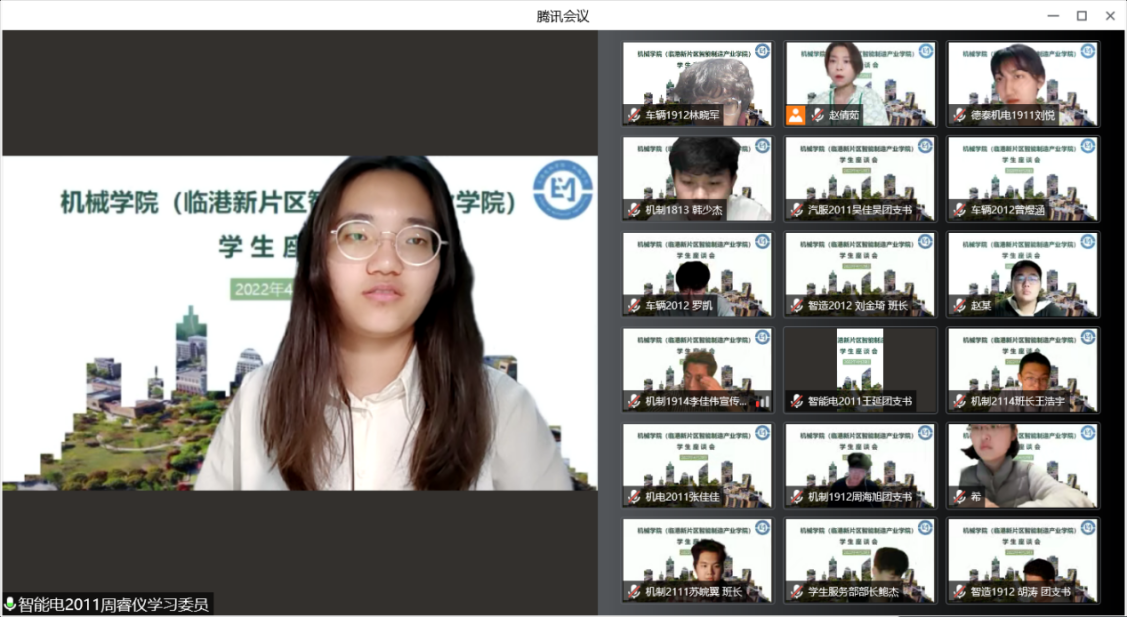Image resolution: width=1127 pixels, height=617 pixels.
Task: Click the 机制2114班长王浩宇 name label
Action: click(x=1017, y=401)
